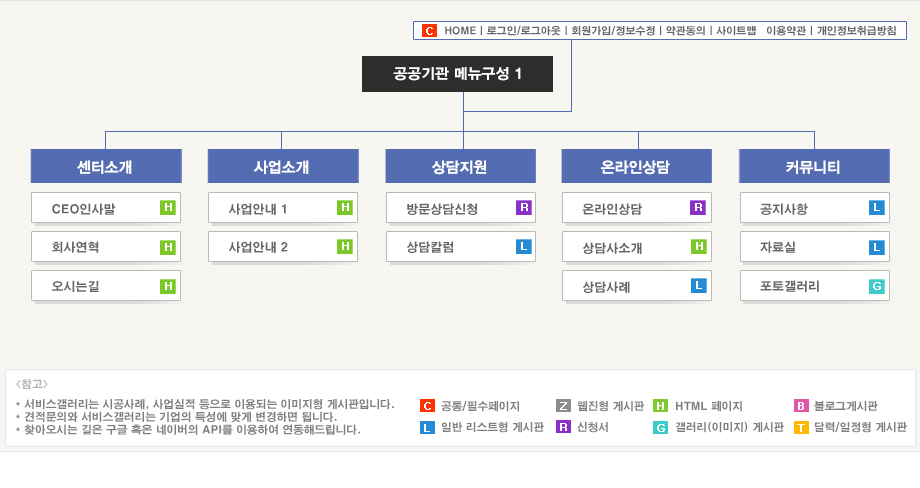Viewport: 920px width, 488px height.
Task: Click the blue L icon on 상담칼럼
Action: (x=524, y=246)
